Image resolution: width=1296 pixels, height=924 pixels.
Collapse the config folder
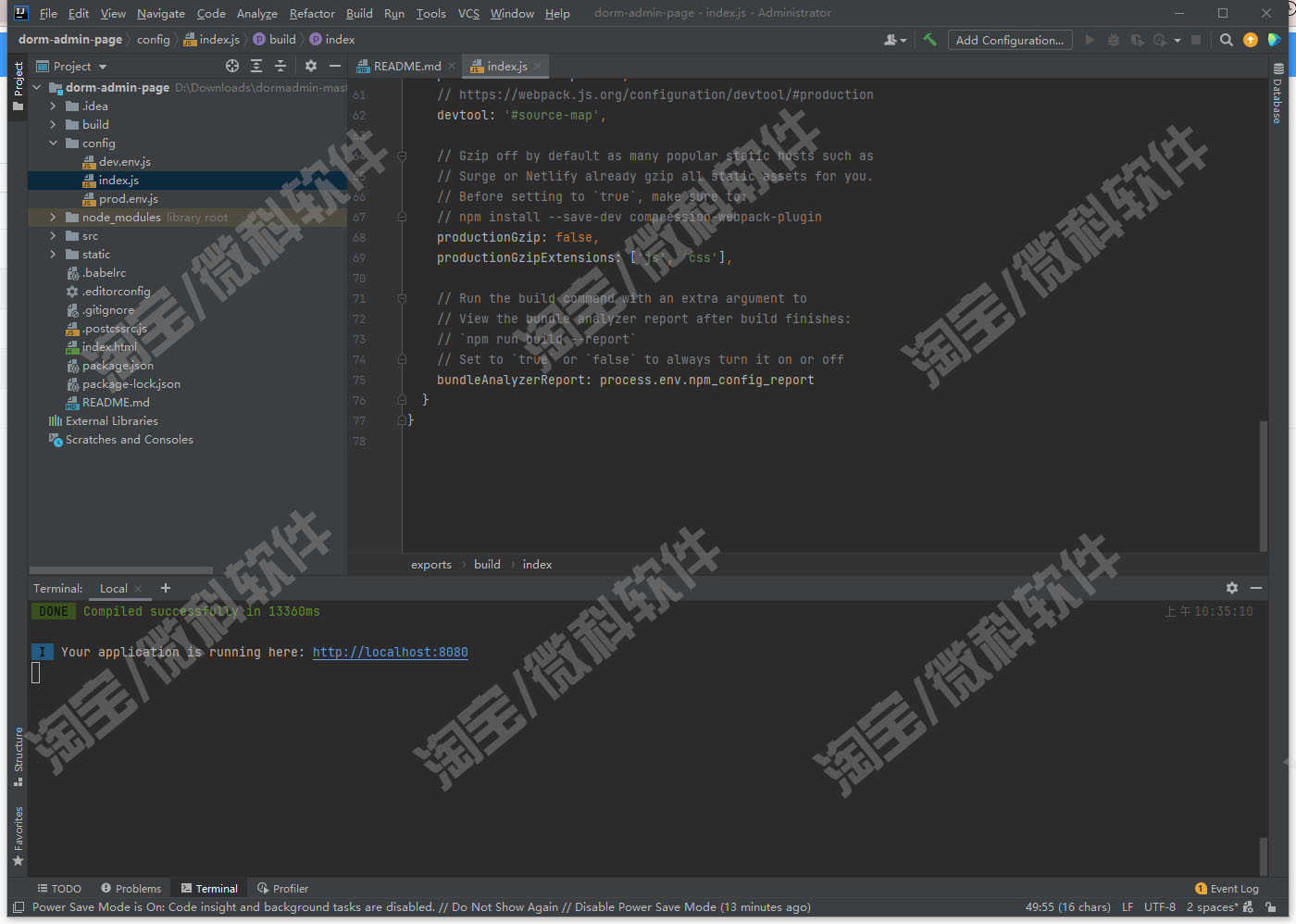tap(53, 144)
